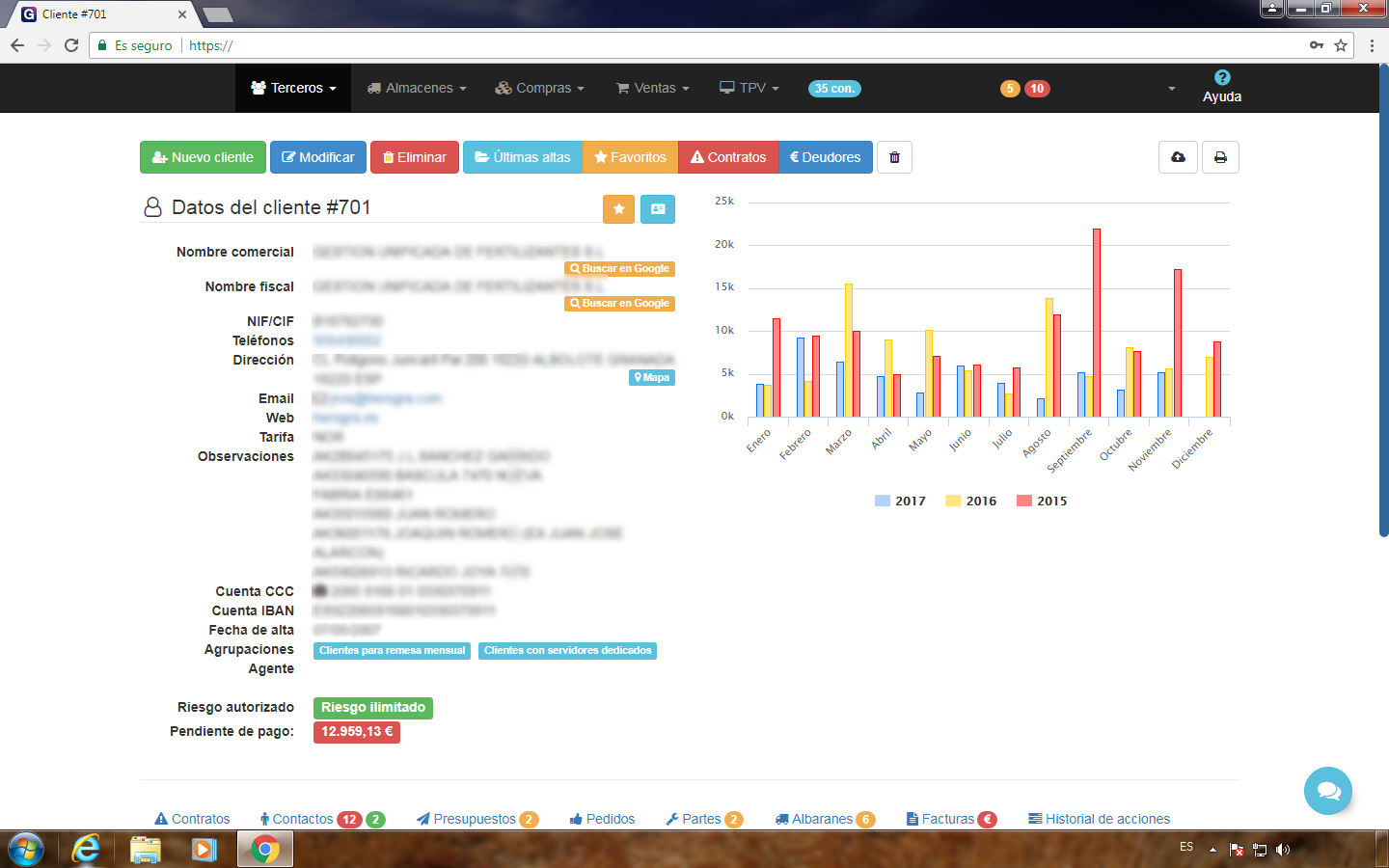Toggle the 2015 series in chart legend
Screen dimensions: 1389x868
click(1042, 502)
